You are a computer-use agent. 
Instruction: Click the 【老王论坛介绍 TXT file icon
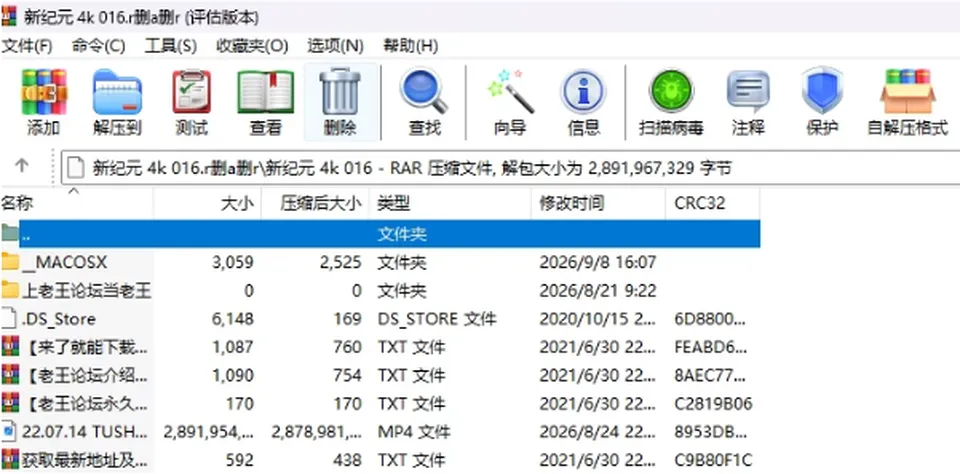10,375
